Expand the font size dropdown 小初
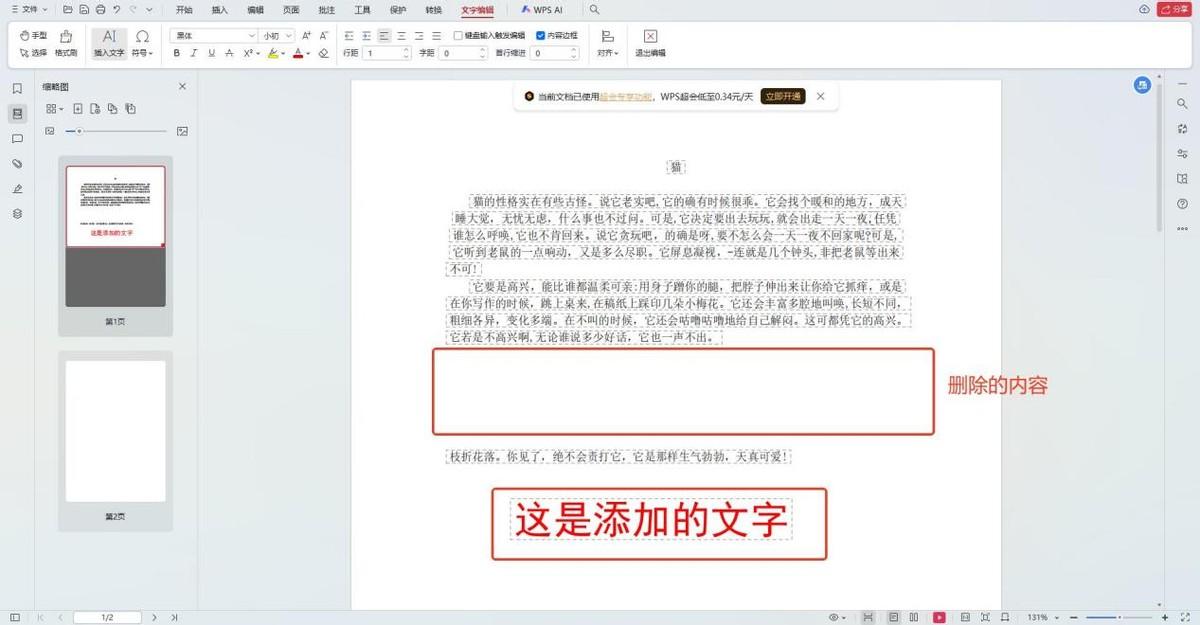This screenshot has width=1200, height=625. click(x=277, y=35)
